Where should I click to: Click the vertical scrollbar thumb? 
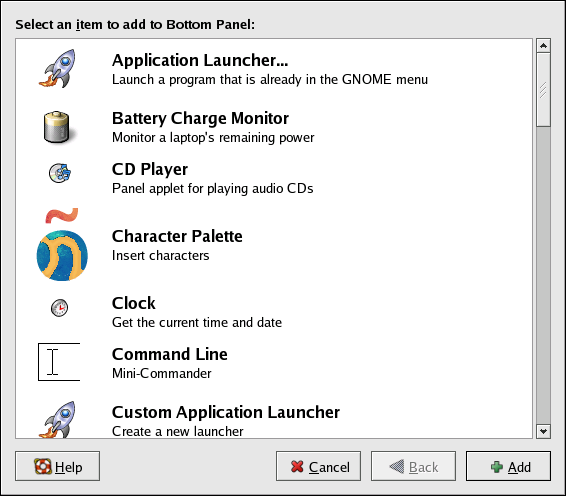click(543, 90)
